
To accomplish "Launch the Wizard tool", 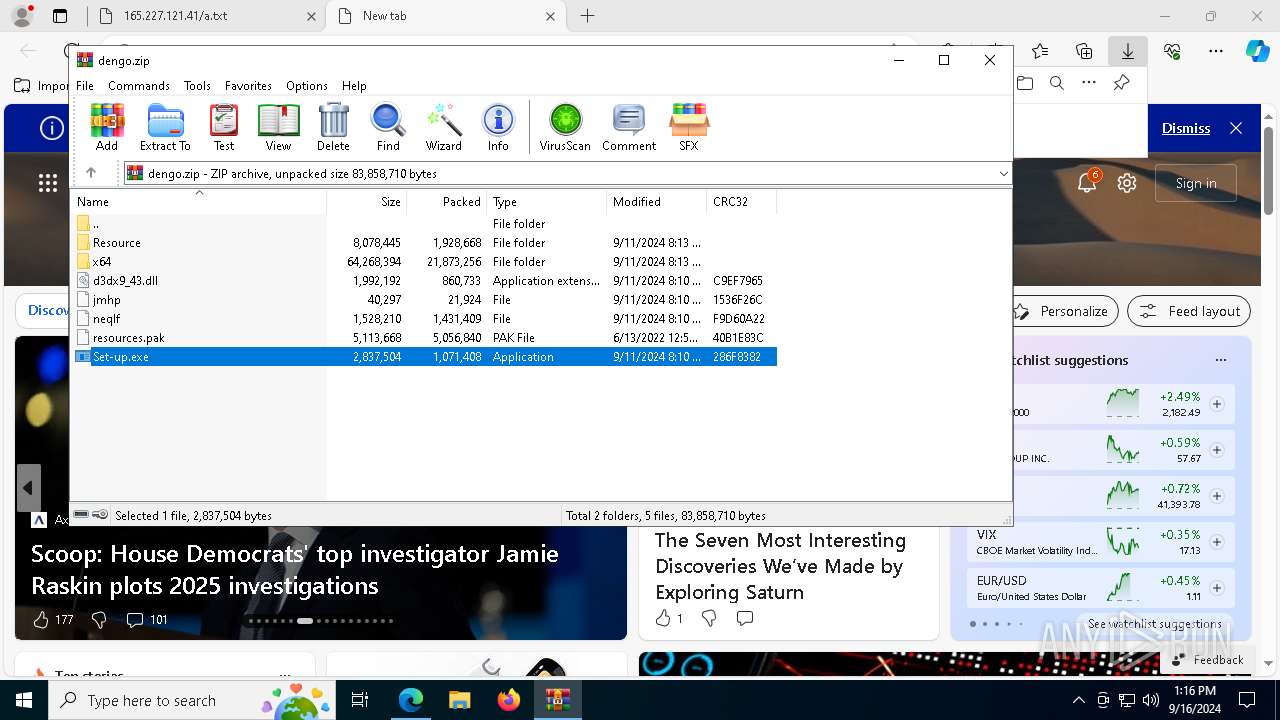I will [x=443, y=127].
